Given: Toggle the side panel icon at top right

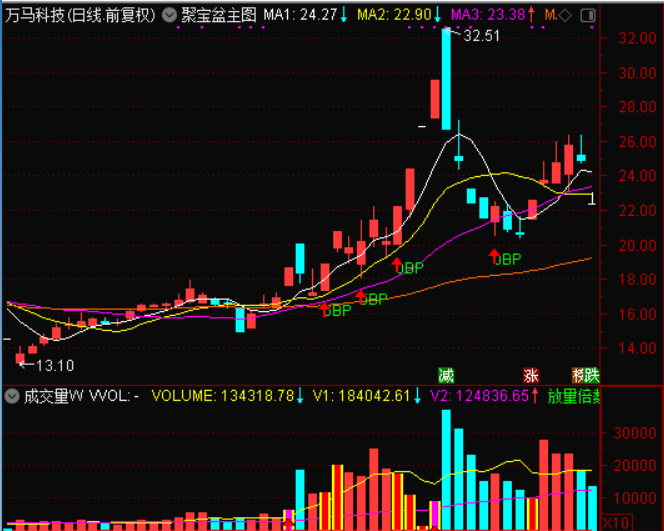Looking at the screenshot, I should [588, 16].
